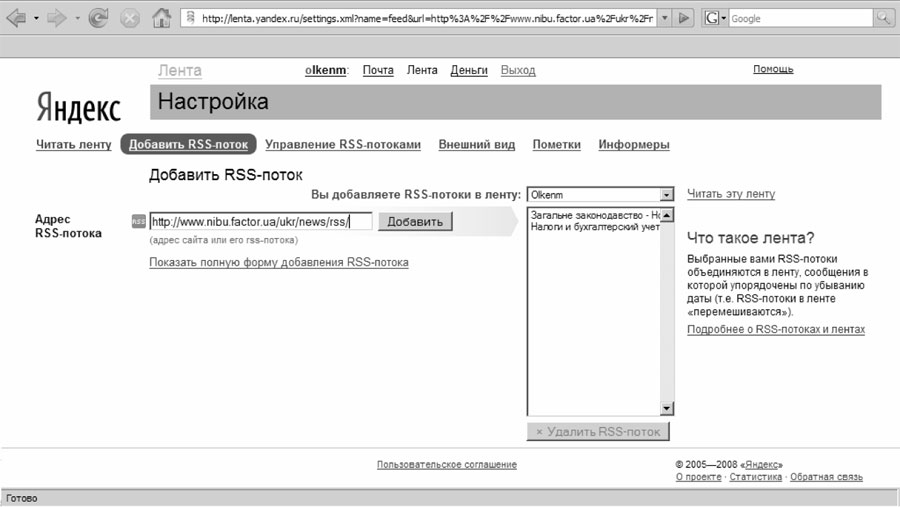The image size is (900, 507).
Task: Open the Помощь help link
Action: (x=772, y=69)
